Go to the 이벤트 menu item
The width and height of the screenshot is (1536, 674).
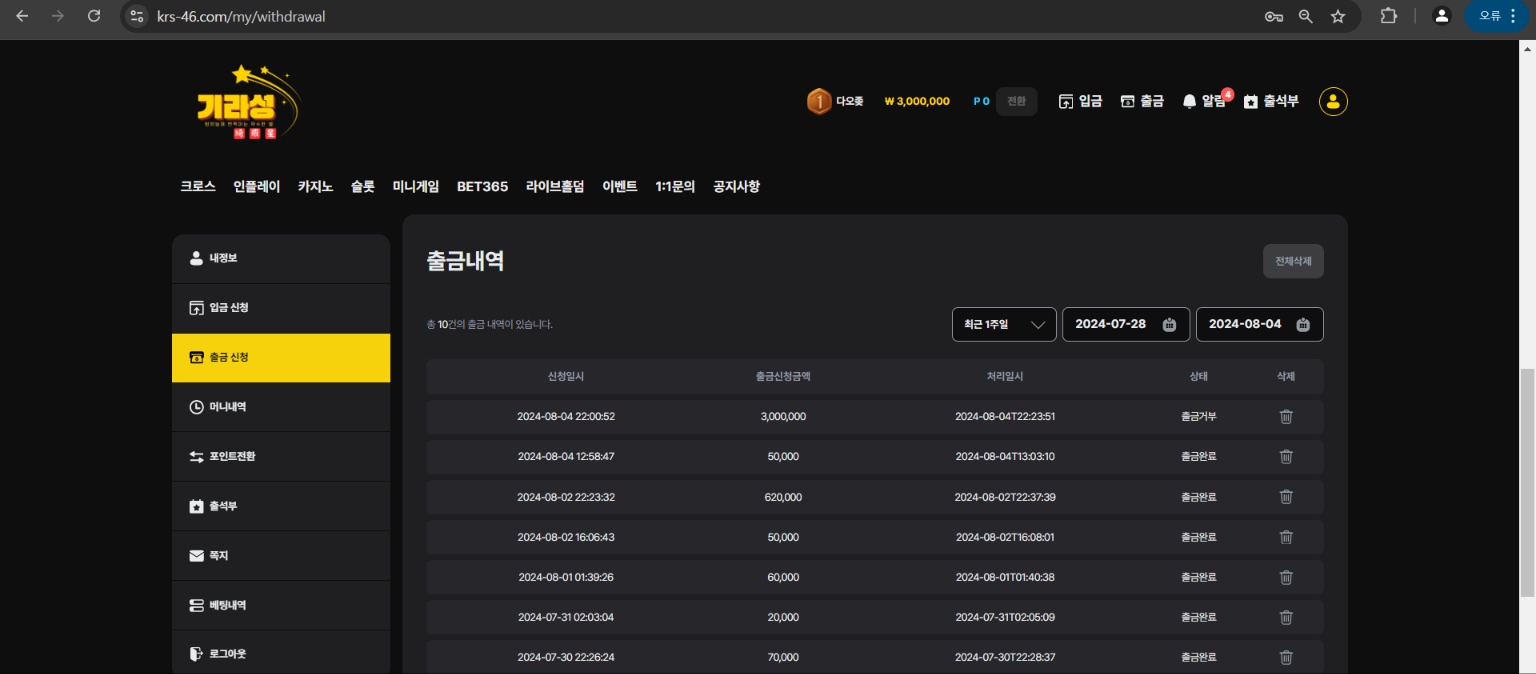[619, 187]
